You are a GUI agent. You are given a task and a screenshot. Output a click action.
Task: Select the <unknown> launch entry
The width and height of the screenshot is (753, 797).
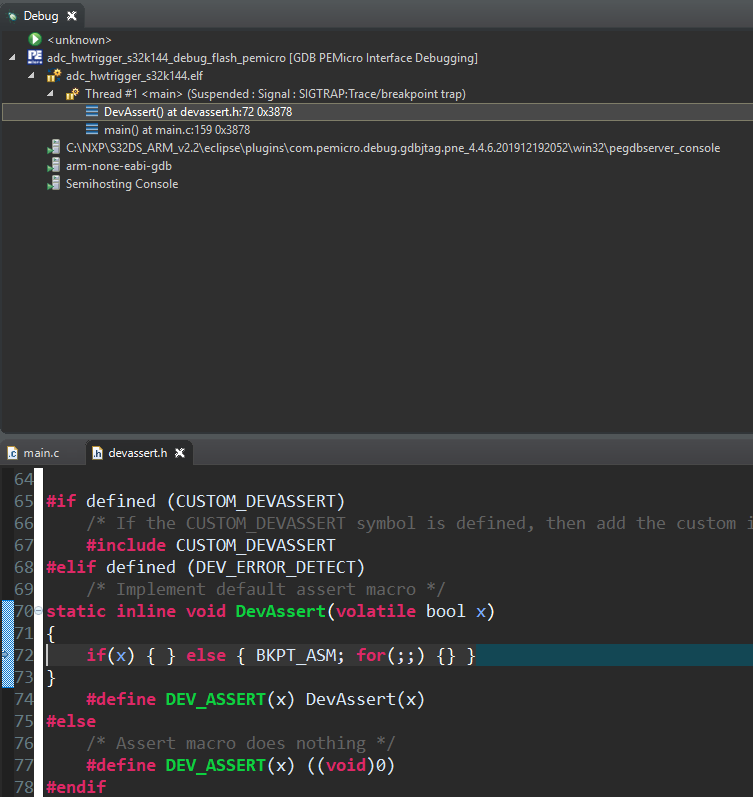(79, 40)
